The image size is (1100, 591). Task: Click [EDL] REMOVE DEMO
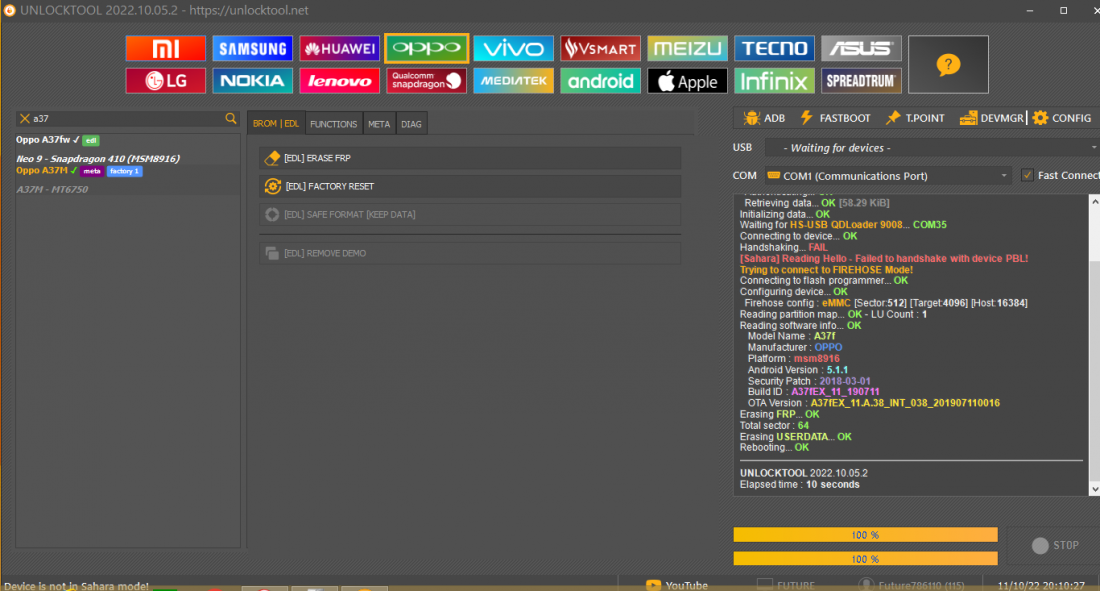[470, 253]
